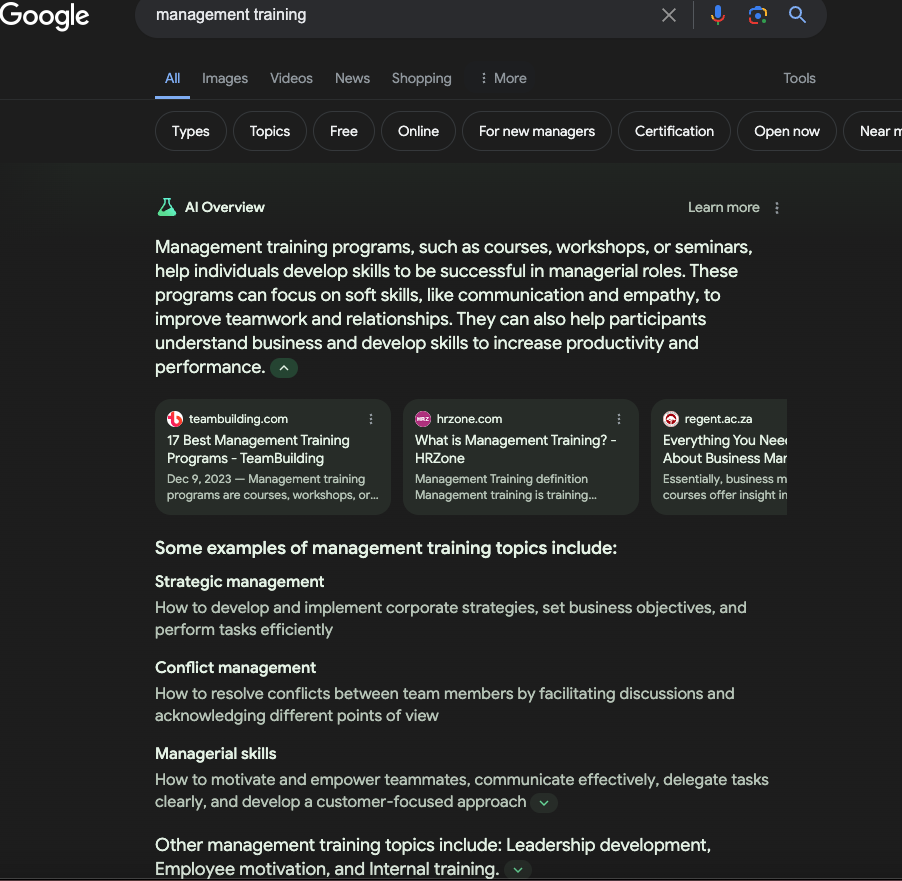902x881 pixels.
Task: Enable the Online filter
Action: (418, 130)
